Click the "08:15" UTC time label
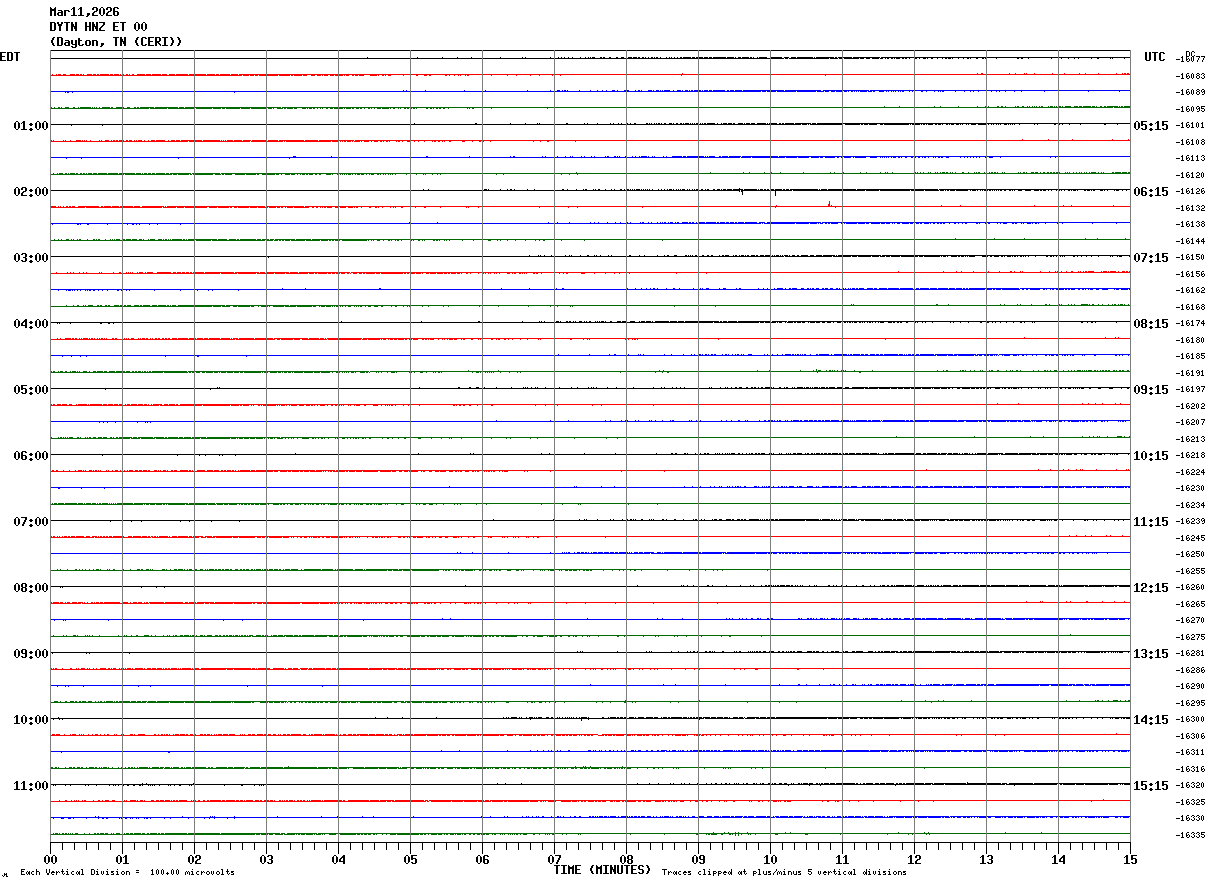Image resolution: width=1210 pixels, height=886 pixels. (1150, 324)
